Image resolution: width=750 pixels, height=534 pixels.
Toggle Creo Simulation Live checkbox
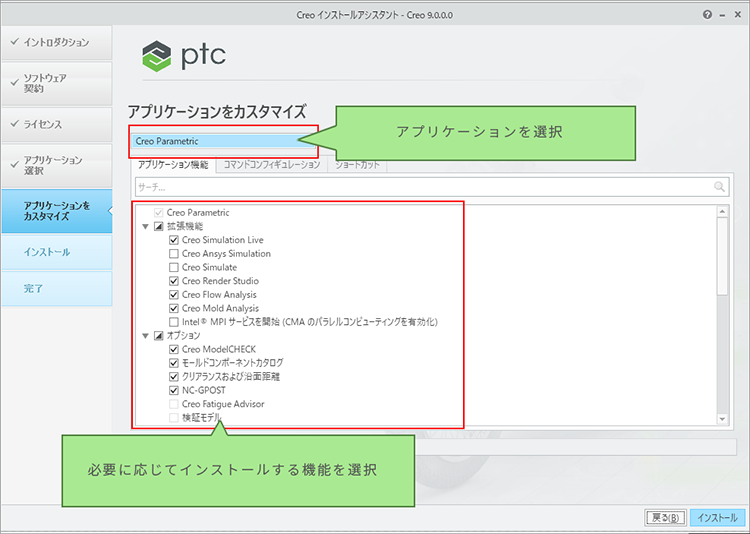(174, 240)
